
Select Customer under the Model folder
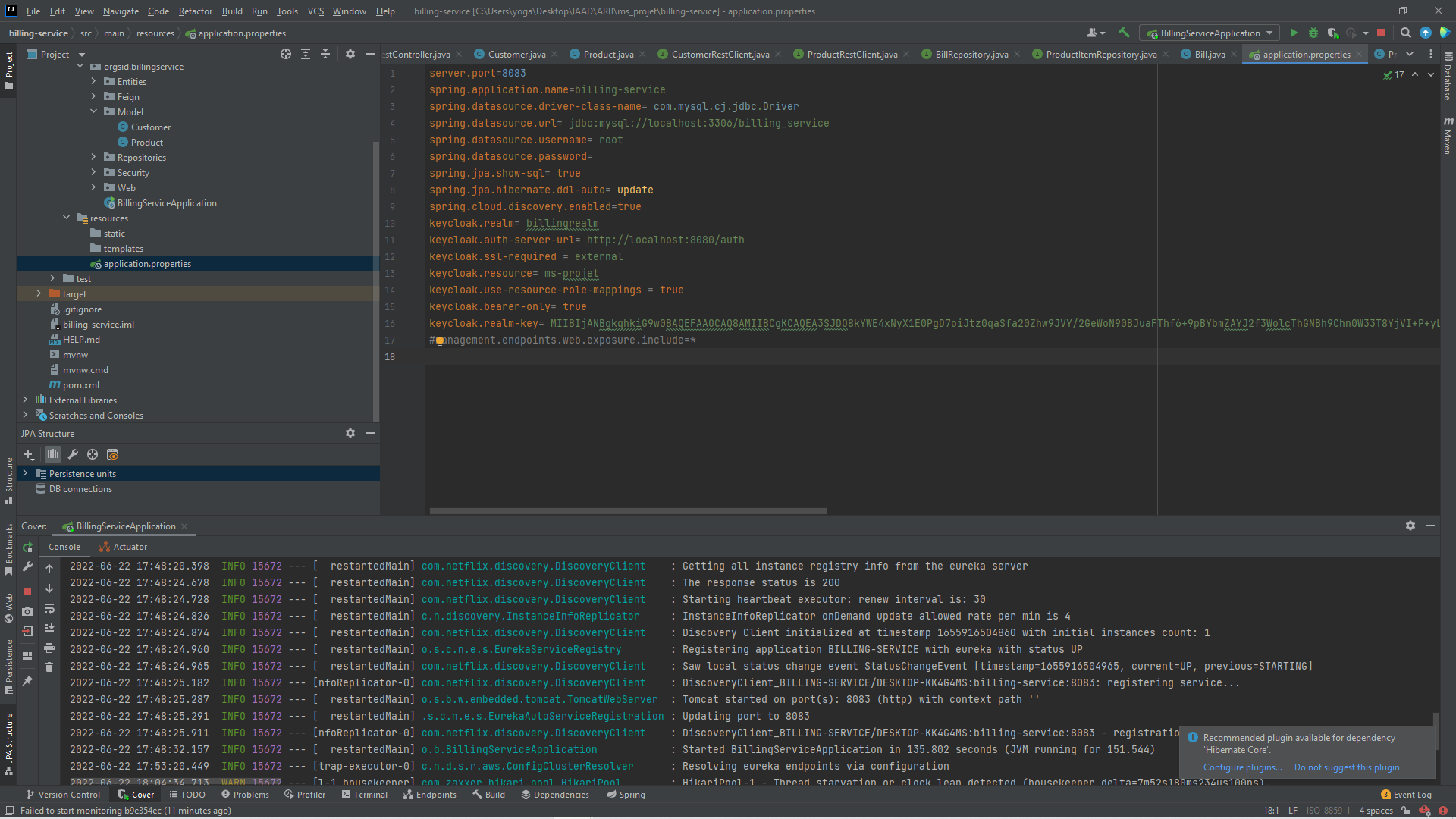pyautogui.click(x=149, y=127)
